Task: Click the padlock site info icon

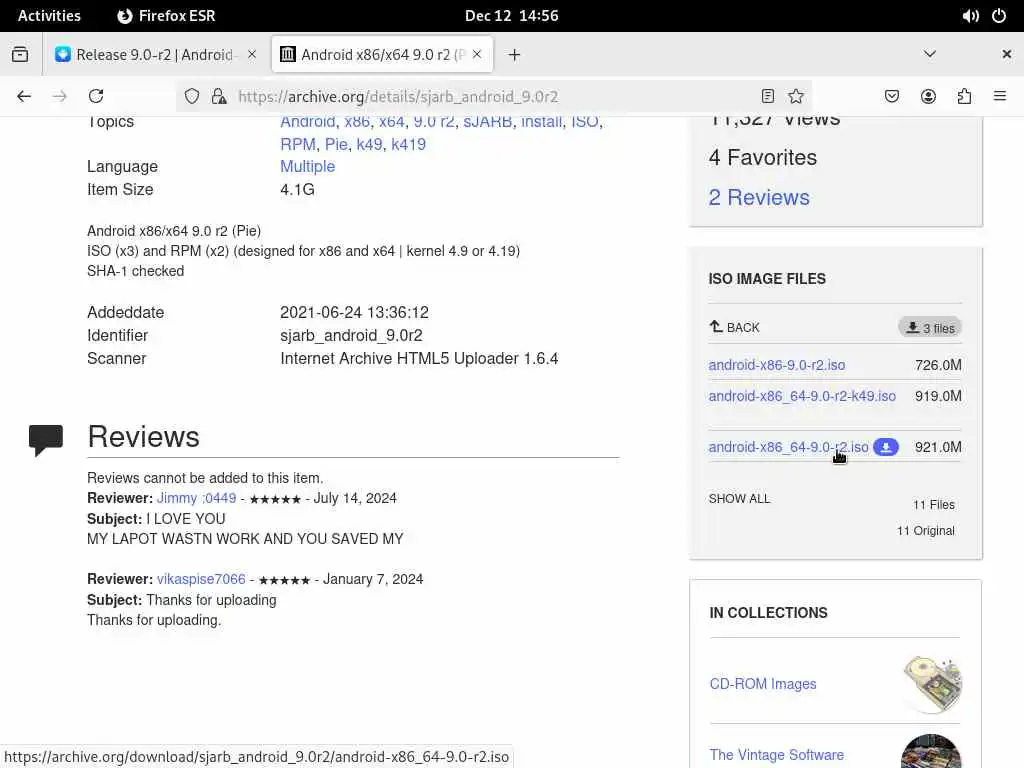Action: (219, 96)
